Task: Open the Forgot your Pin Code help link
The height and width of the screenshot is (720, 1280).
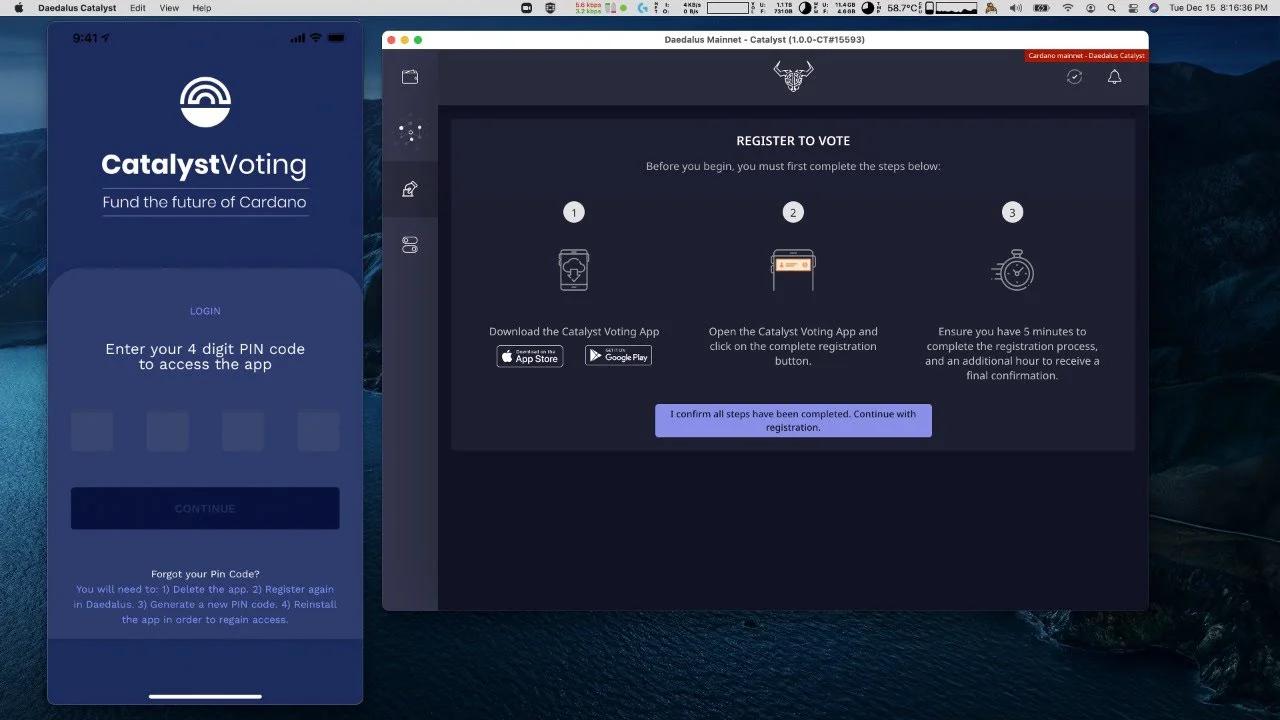Action: point(204,574)
